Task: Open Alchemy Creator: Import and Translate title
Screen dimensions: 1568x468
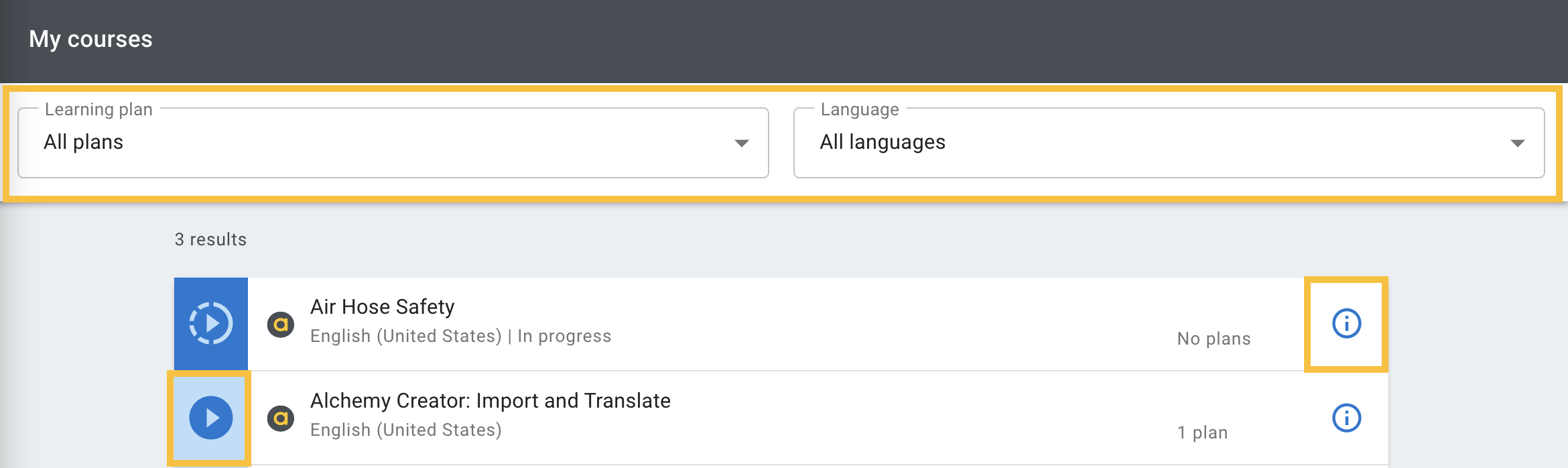Action: (490, 401)
